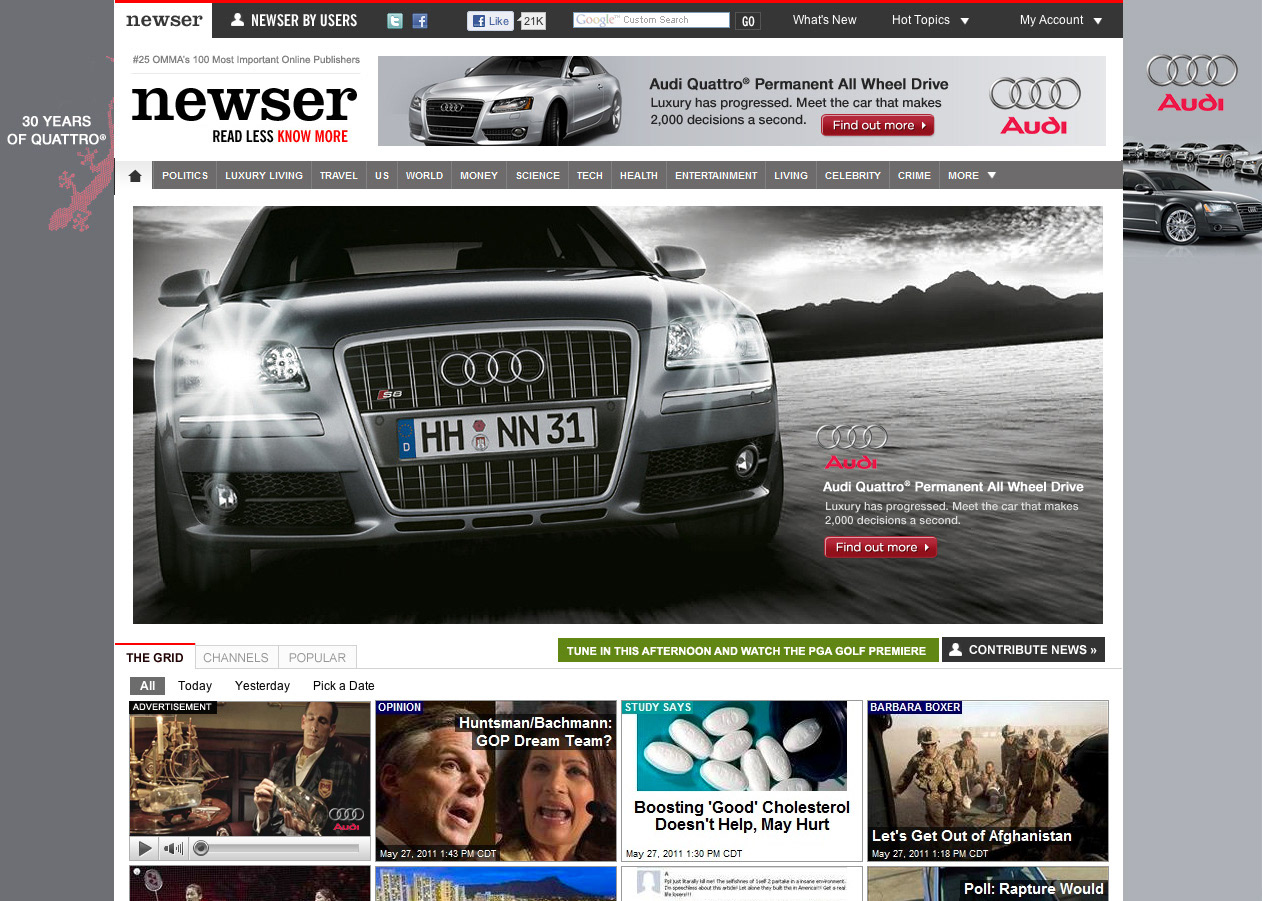Open the Luxury Living section
Viewport: 1262px width, 901px height.
pos(264,176)
